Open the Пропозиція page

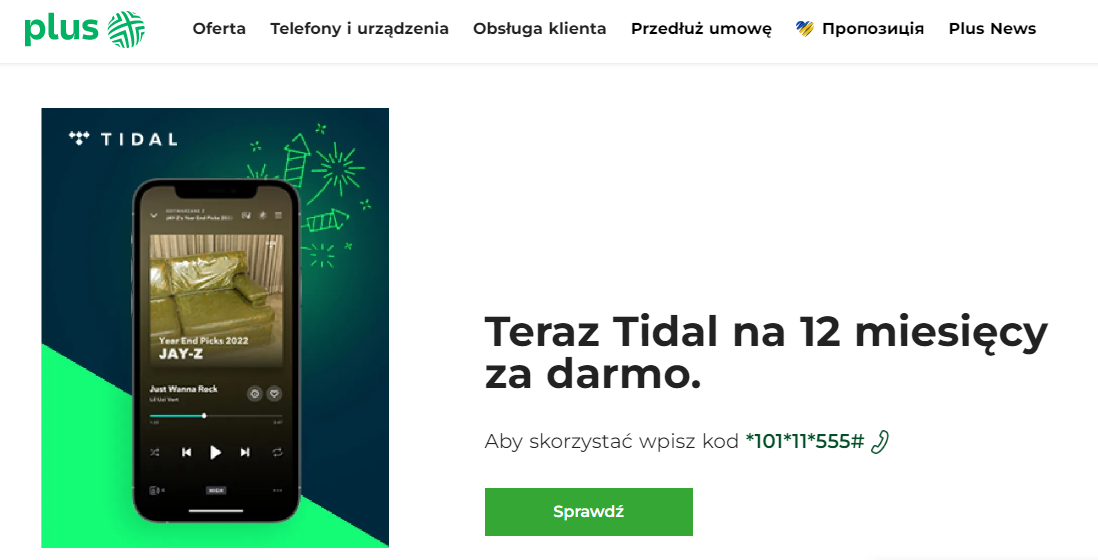coord(873,29)
